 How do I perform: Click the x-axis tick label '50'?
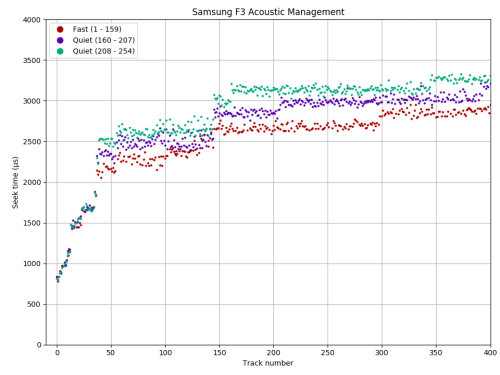tap(111, 353)
